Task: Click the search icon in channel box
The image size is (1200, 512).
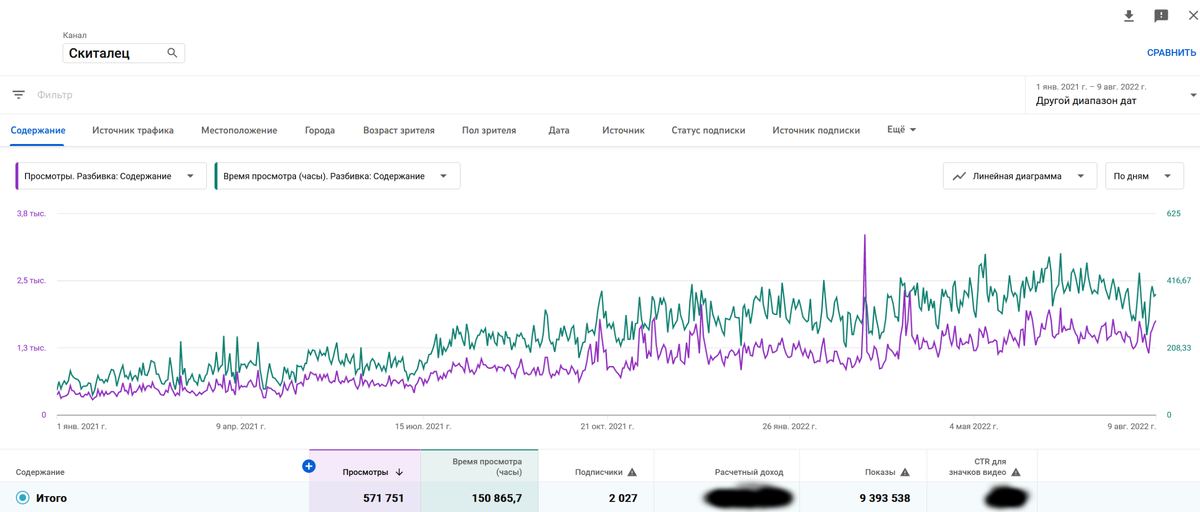Action: tap(172, 53)
